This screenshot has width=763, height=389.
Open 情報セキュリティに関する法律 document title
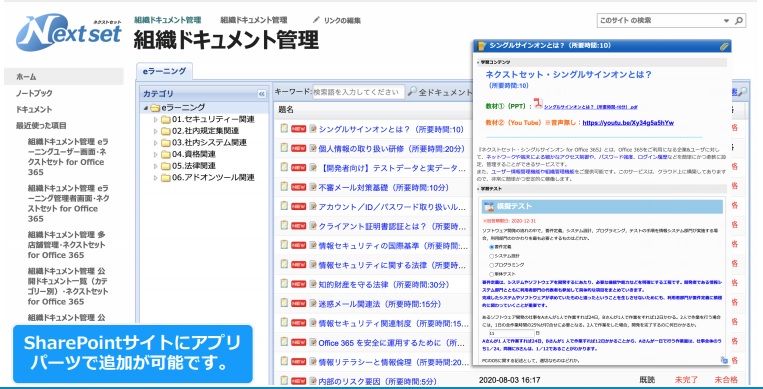coord(393,265)
